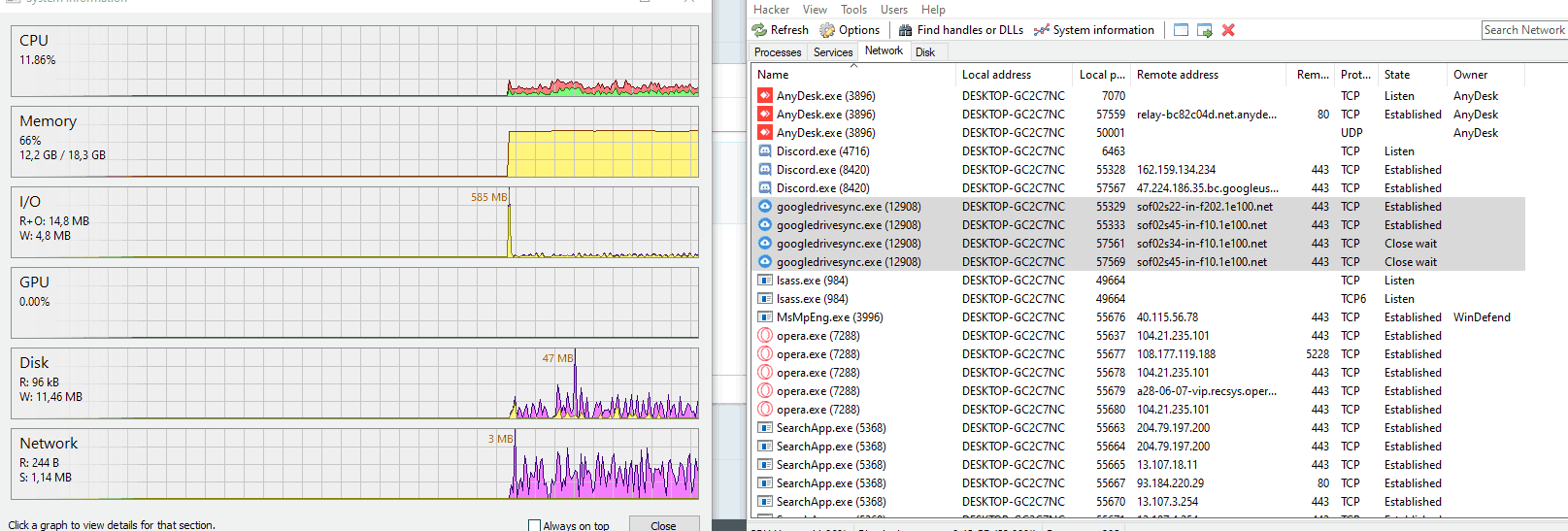Sort by Prot... protocol column header
This screenshot has height=531, width=1568.
[x=1356, y=75]
